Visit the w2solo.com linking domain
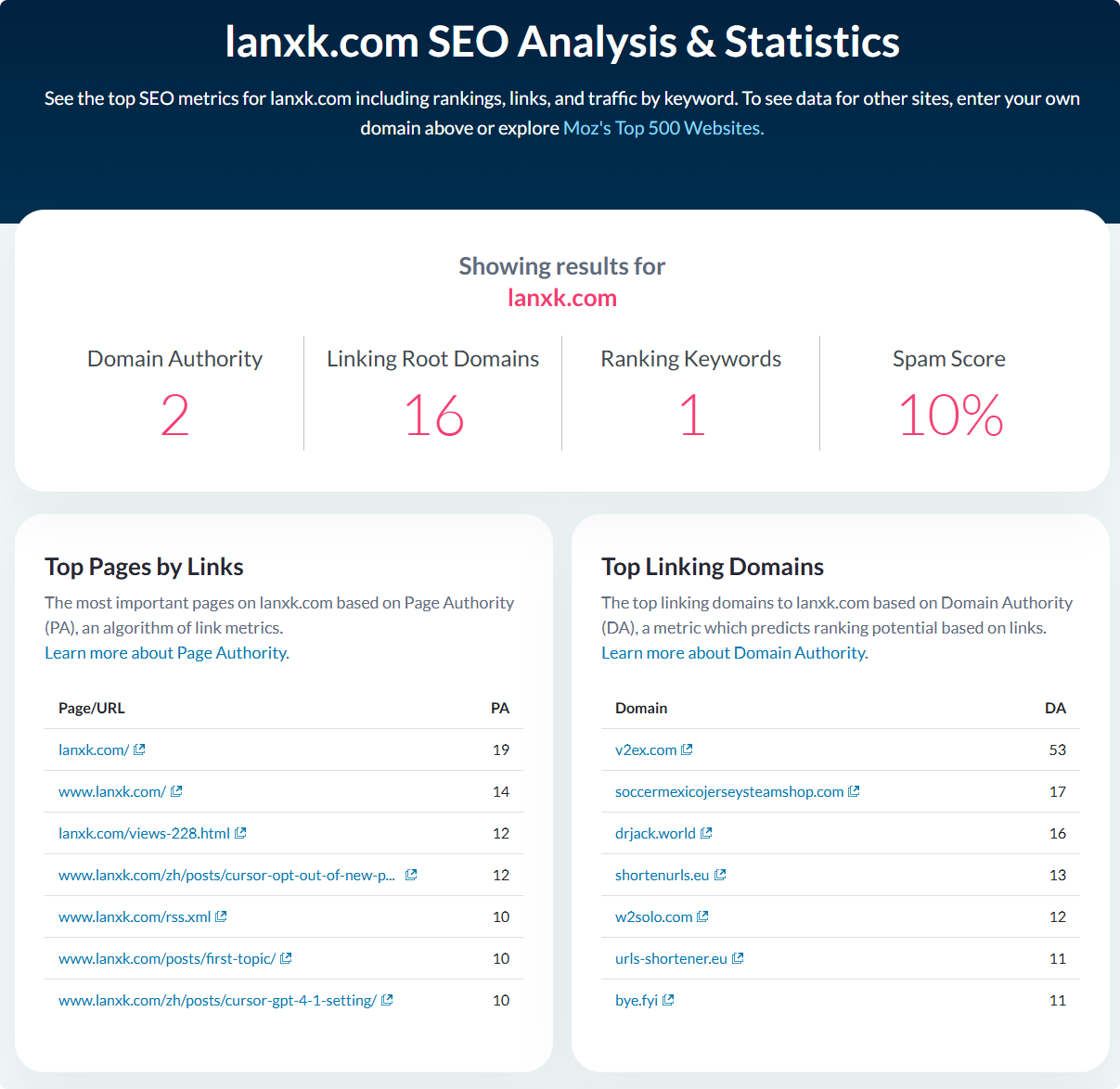Image resolution: width=1120 pixels, height=1089 pixels. [653, 916]
